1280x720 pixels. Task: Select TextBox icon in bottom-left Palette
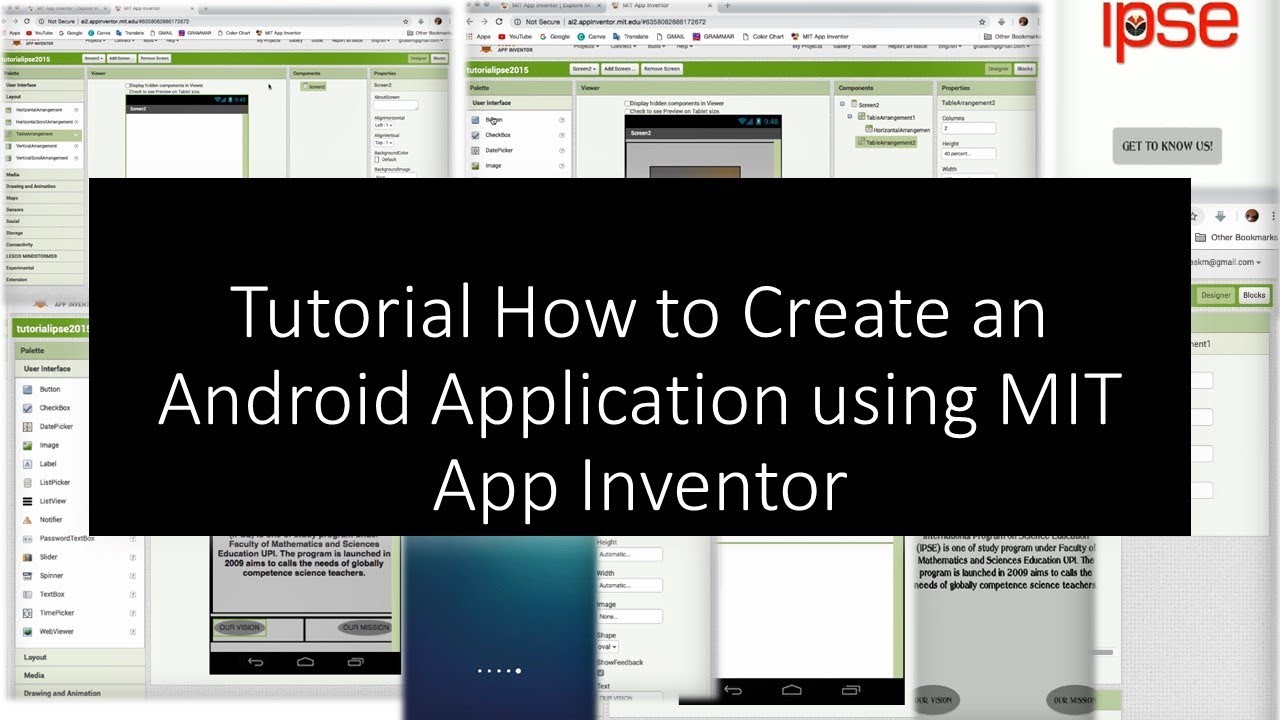click(x=28, y=594)
